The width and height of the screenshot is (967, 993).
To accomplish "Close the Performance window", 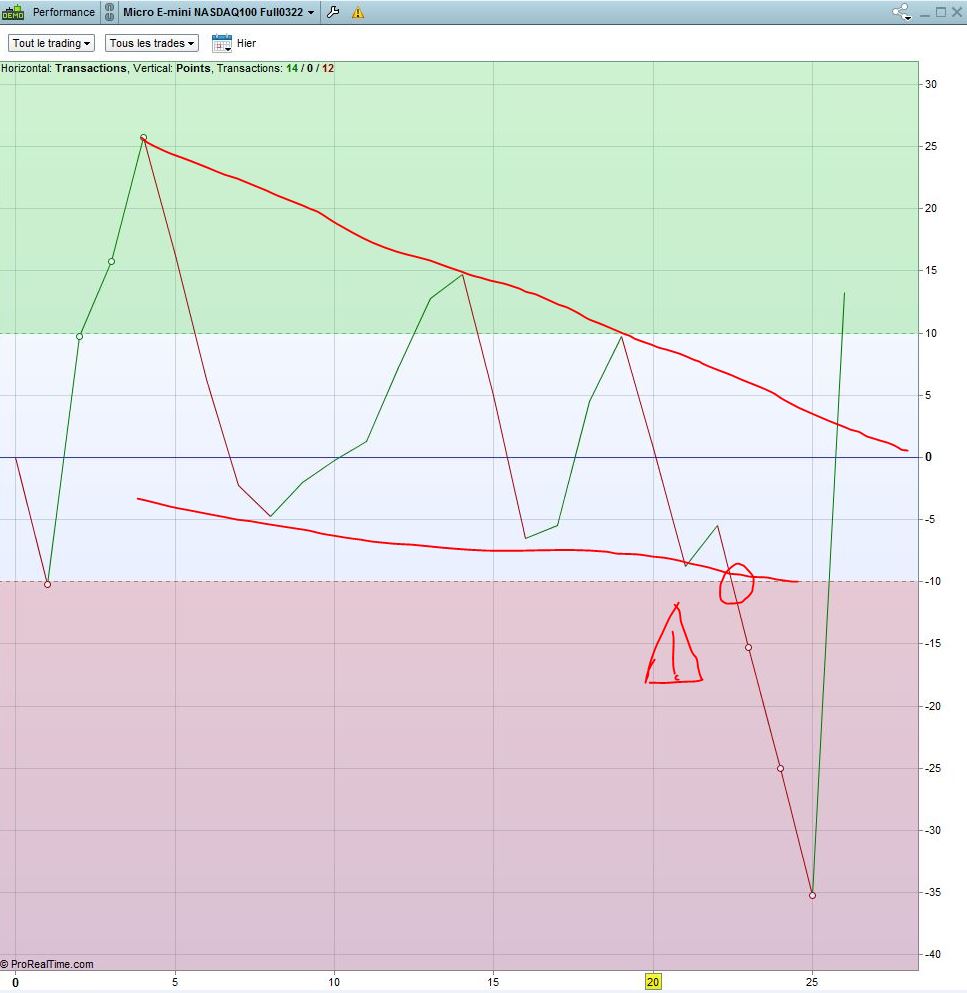I will 957,12.
